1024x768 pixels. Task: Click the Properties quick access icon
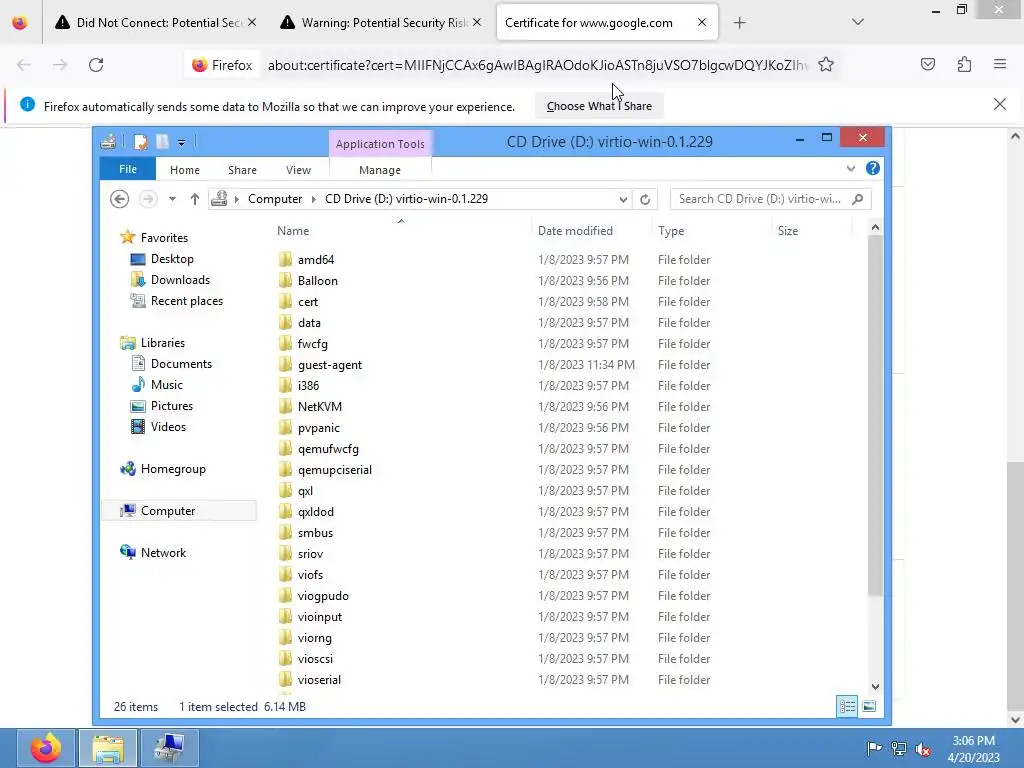[140, 142]
